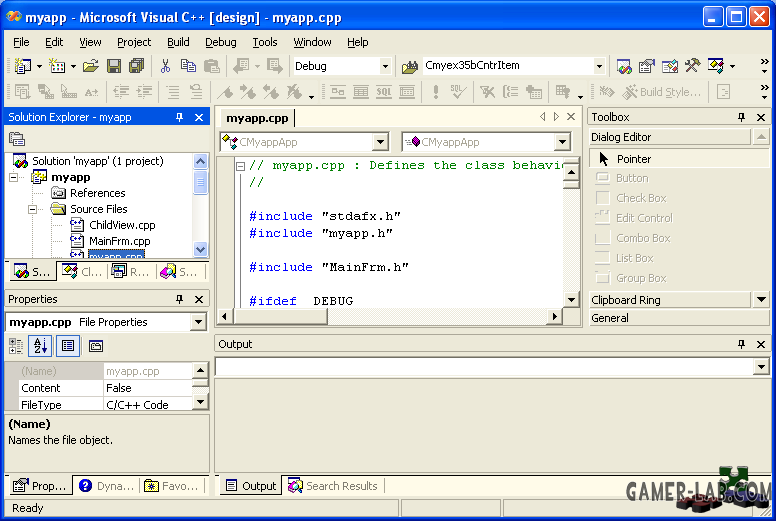Toggle Alphabetic sorting in Properties panel
The width and height of the screenshot is (776, 521).
coord(41,346)
